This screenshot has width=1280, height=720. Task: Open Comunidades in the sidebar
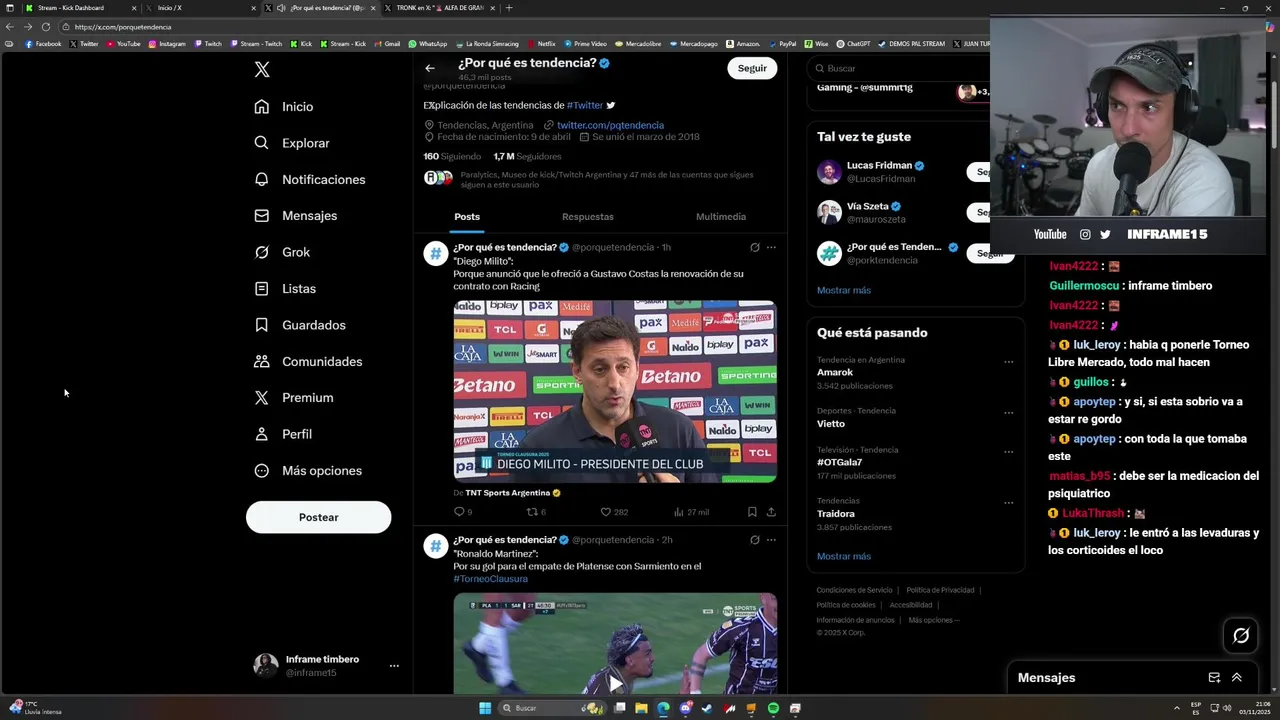click(x=308, y=362)
